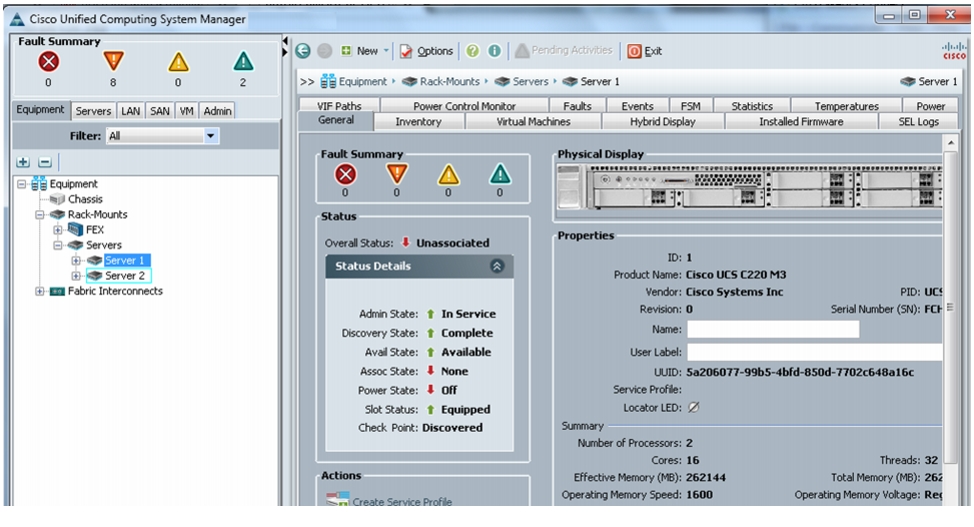Viewport: 974px width, 527px height.
Task: Switch to the LAN navigation tab
Action: point(130,111)
